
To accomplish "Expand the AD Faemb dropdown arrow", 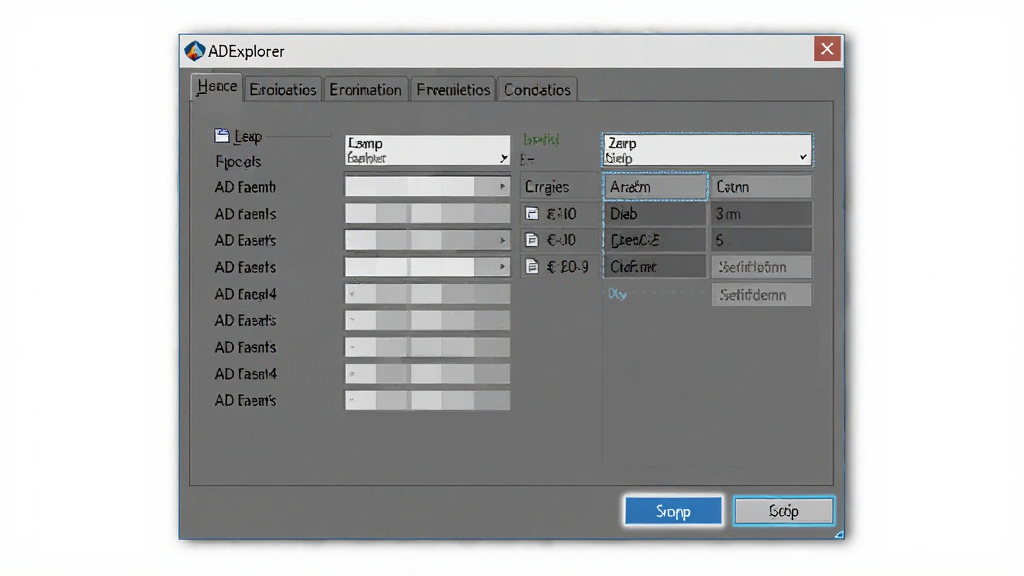I will (502, 187).
